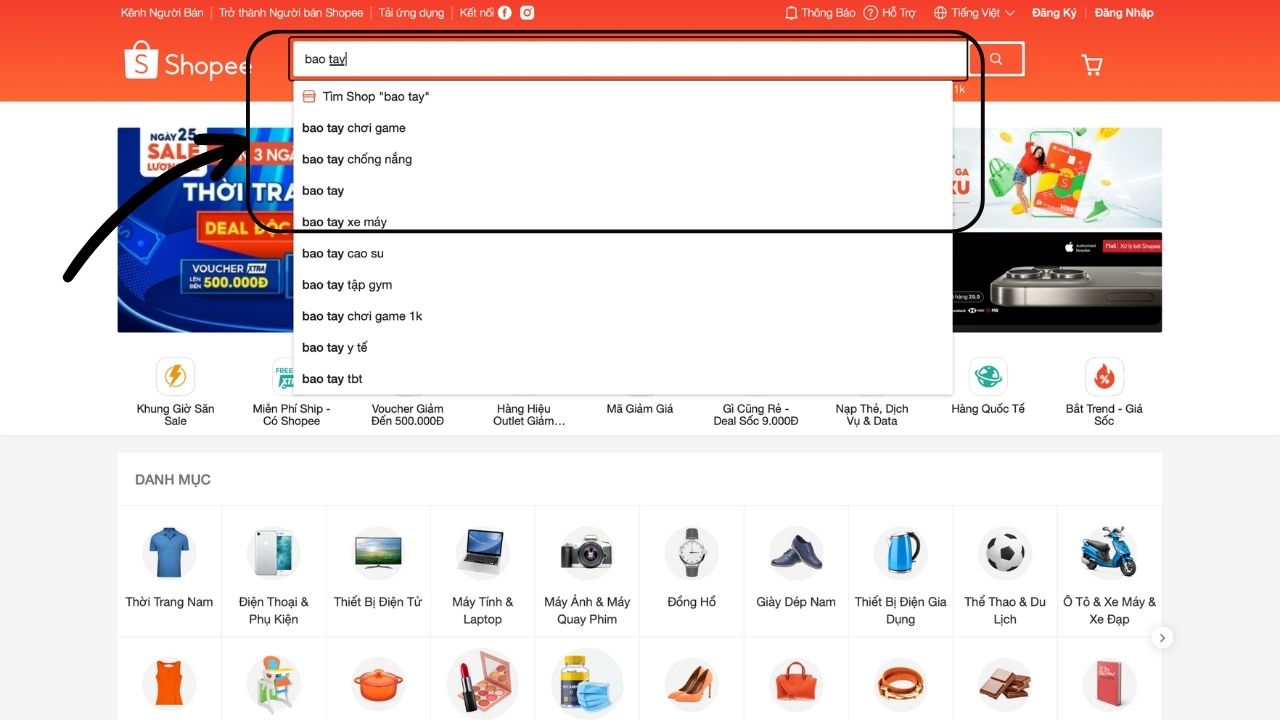Open the Hỗ Trợ help link

pyautogui.click(x=889, y=13)
